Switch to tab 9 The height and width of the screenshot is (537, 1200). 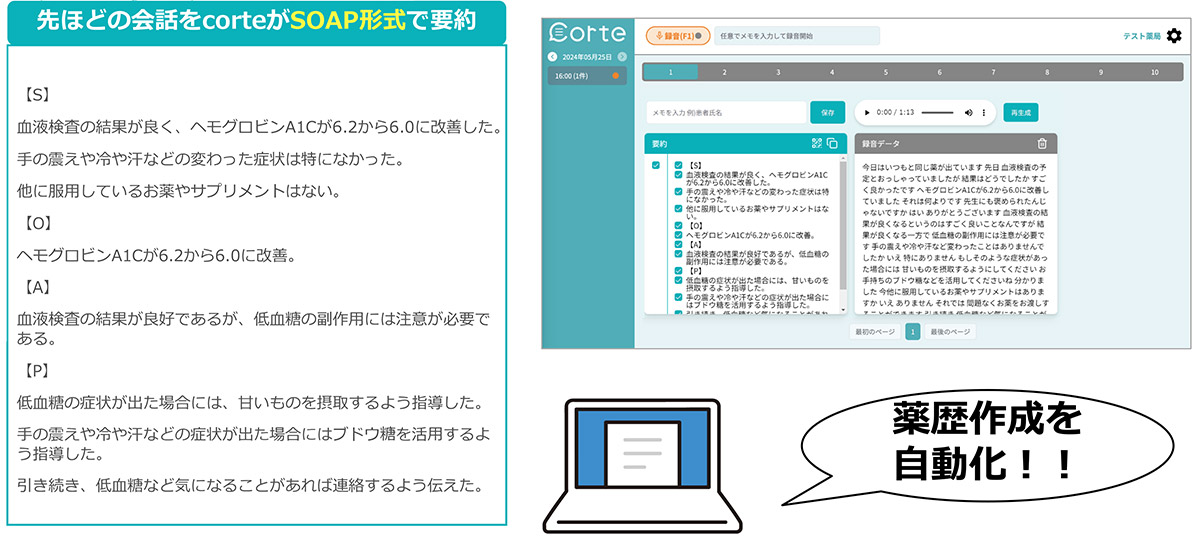tap(1101, 72)
